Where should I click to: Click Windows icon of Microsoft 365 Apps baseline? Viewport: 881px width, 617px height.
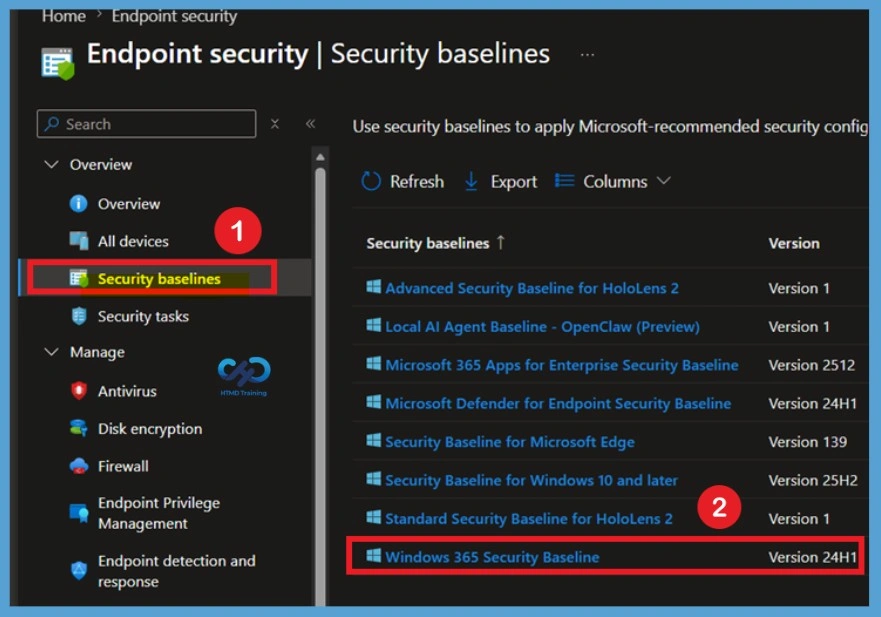(374, 364)
